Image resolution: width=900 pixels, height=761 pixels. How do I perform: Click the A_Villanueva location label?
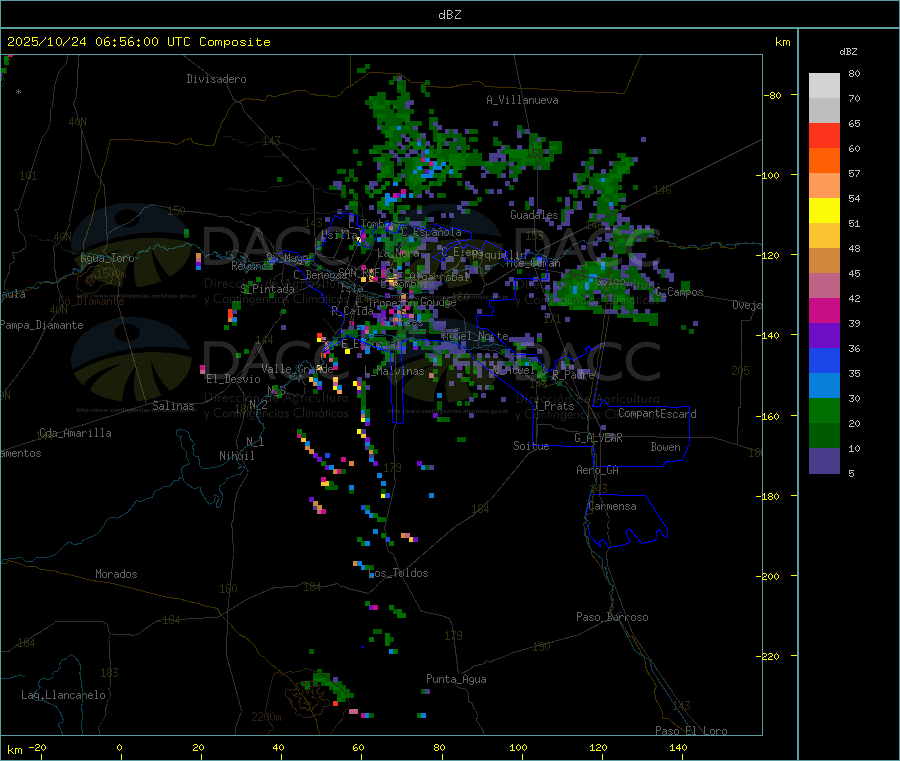point(522,100)
